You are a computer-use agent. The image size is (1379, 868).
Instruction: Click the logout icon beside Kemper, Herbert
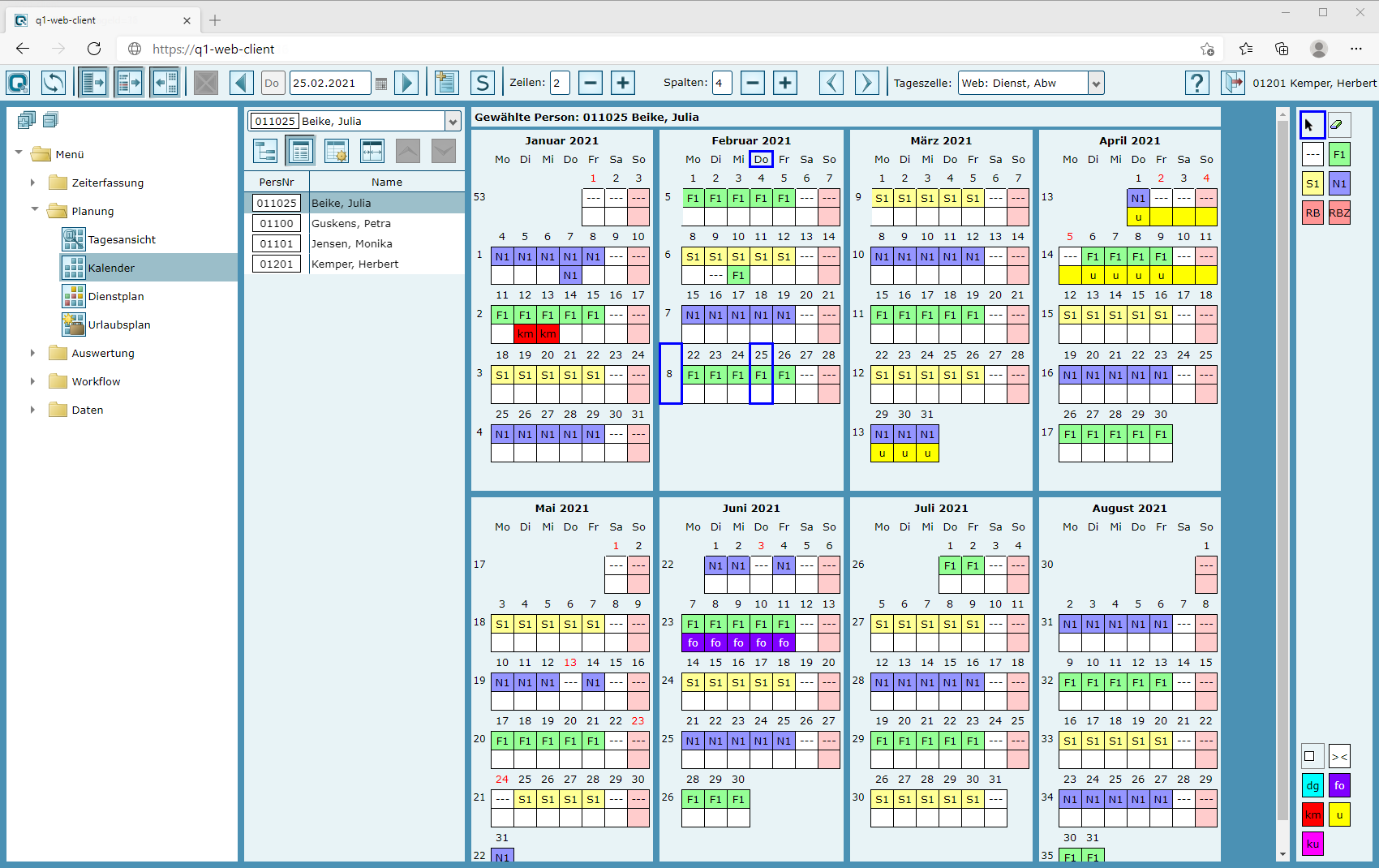[x=1233, y=83]
